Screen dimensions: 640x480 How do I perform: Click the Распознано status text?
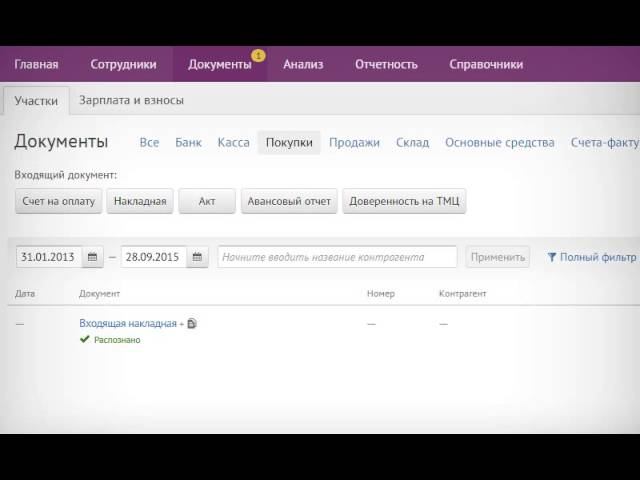117,340
